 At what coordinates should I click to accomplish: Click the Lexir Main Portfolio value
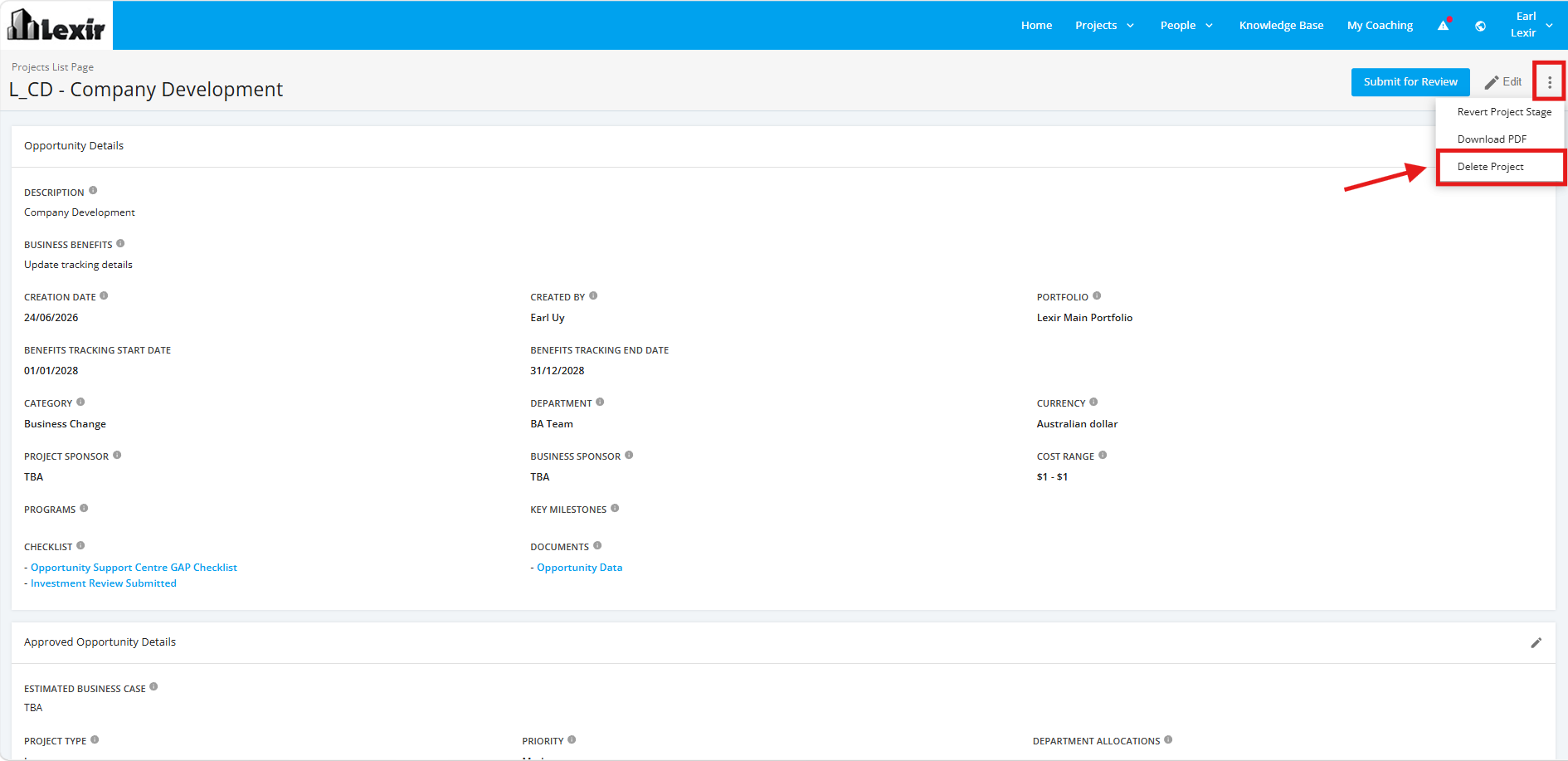point(1084,318)
